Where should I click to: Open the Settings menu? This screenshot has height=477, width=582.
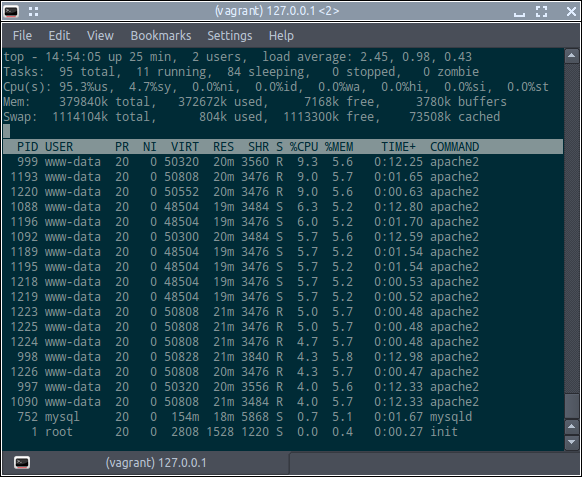230,36
